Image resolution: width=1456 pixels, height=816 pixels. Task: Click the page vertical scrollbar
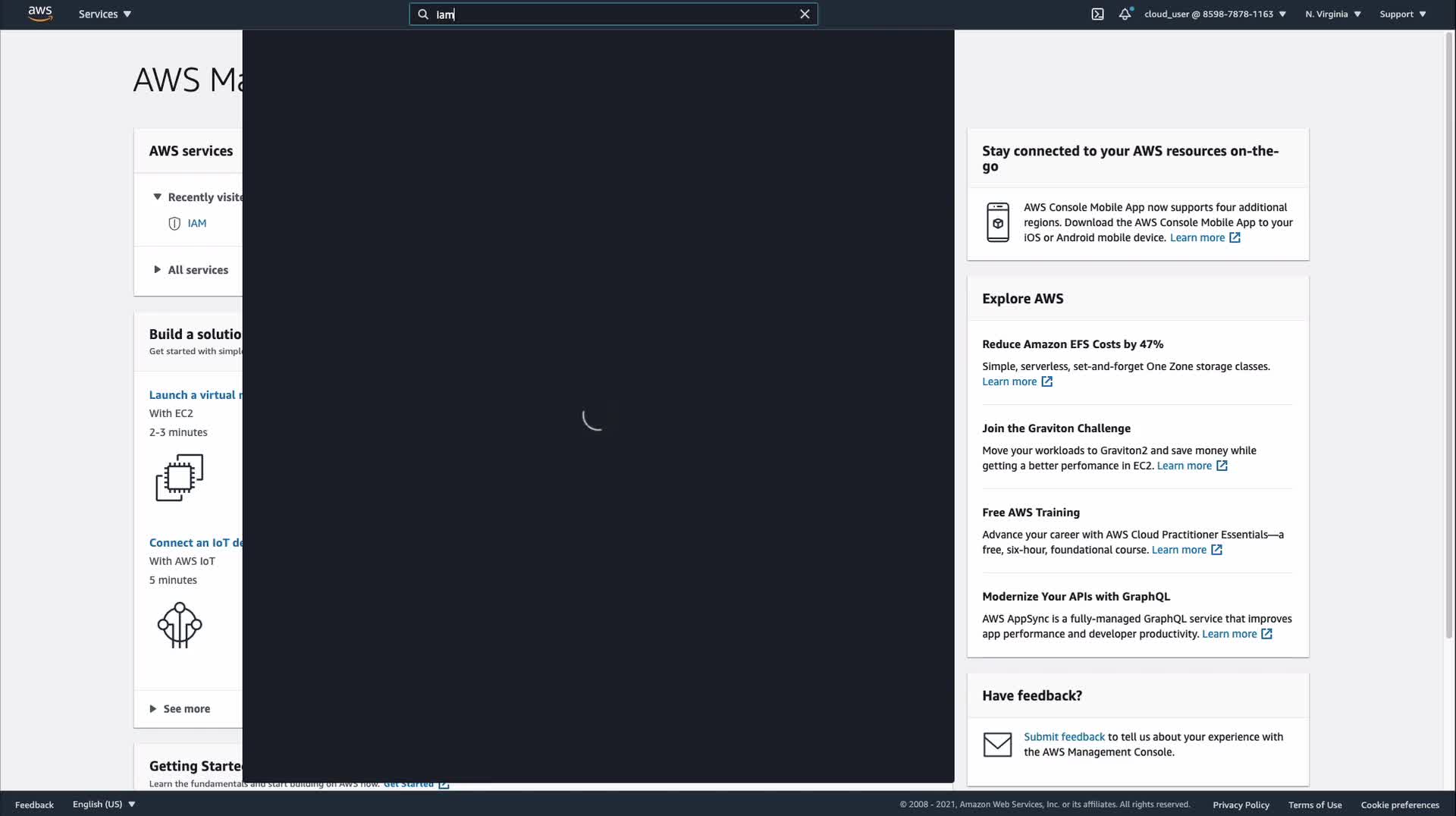(1450, 334)
